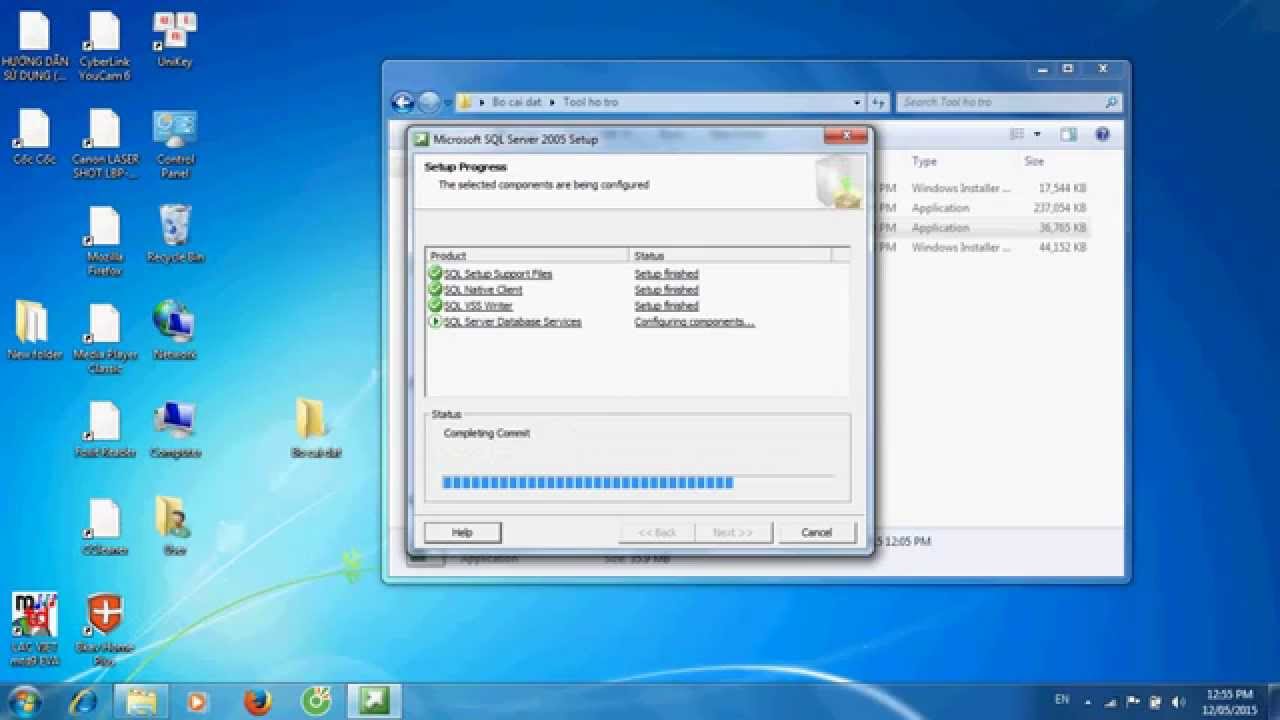Click the Size column header in Explorer
The image size is (1280, 720).
[x=1034, y=161]
